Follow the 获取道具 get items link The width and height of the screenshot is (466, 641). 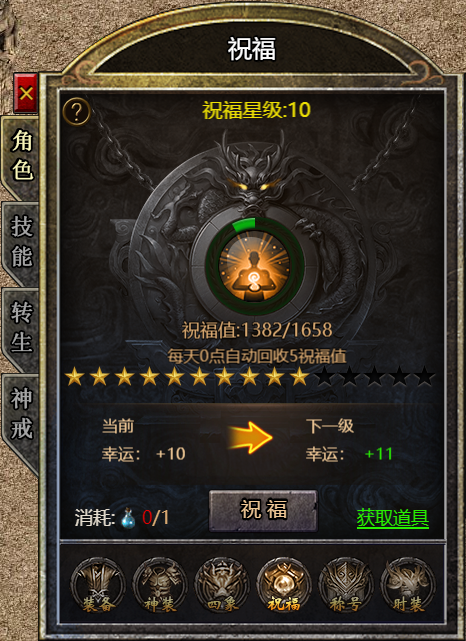[393, 518]
